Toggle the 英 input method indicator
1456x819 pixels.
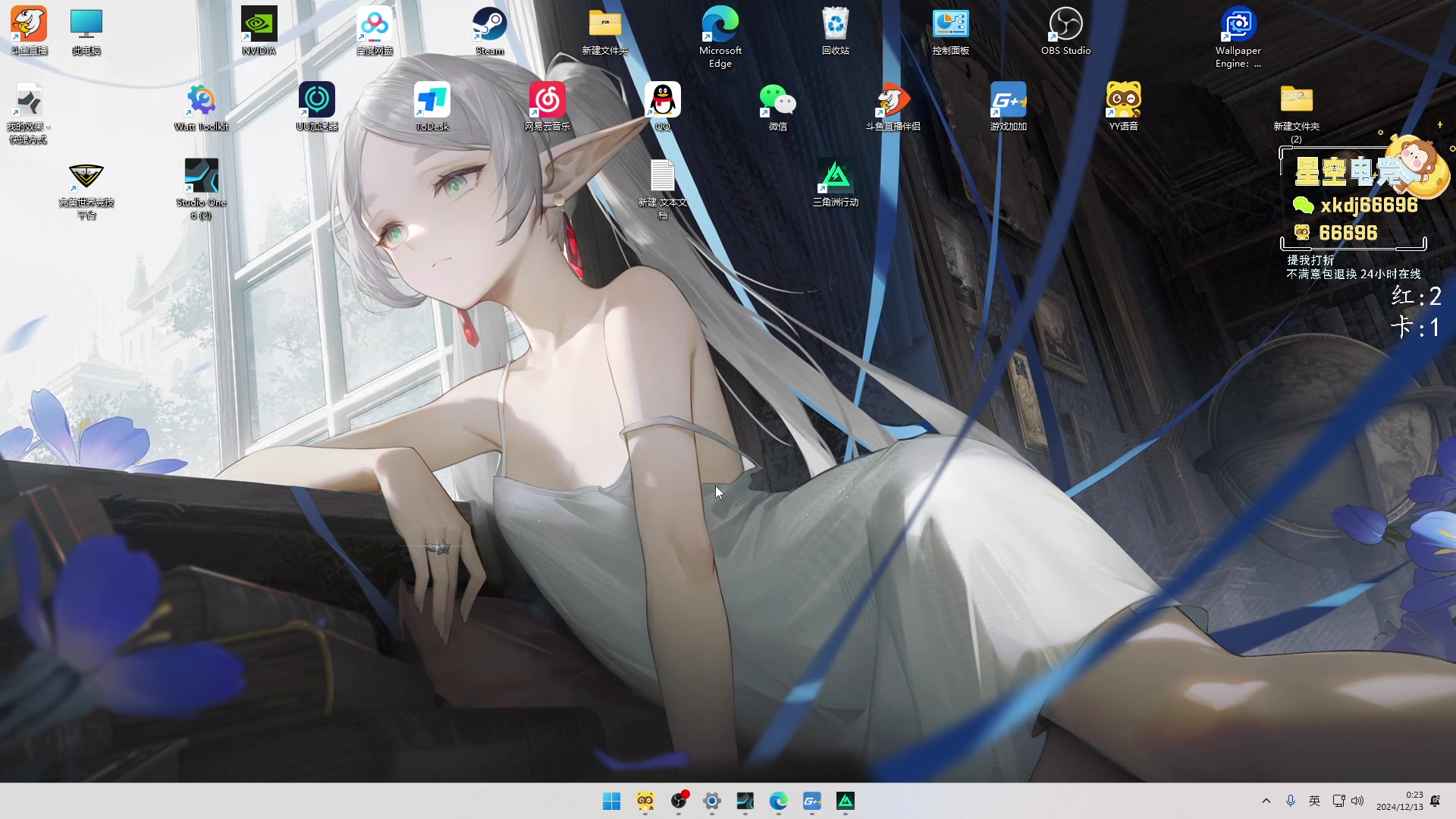click(1315, 801)
